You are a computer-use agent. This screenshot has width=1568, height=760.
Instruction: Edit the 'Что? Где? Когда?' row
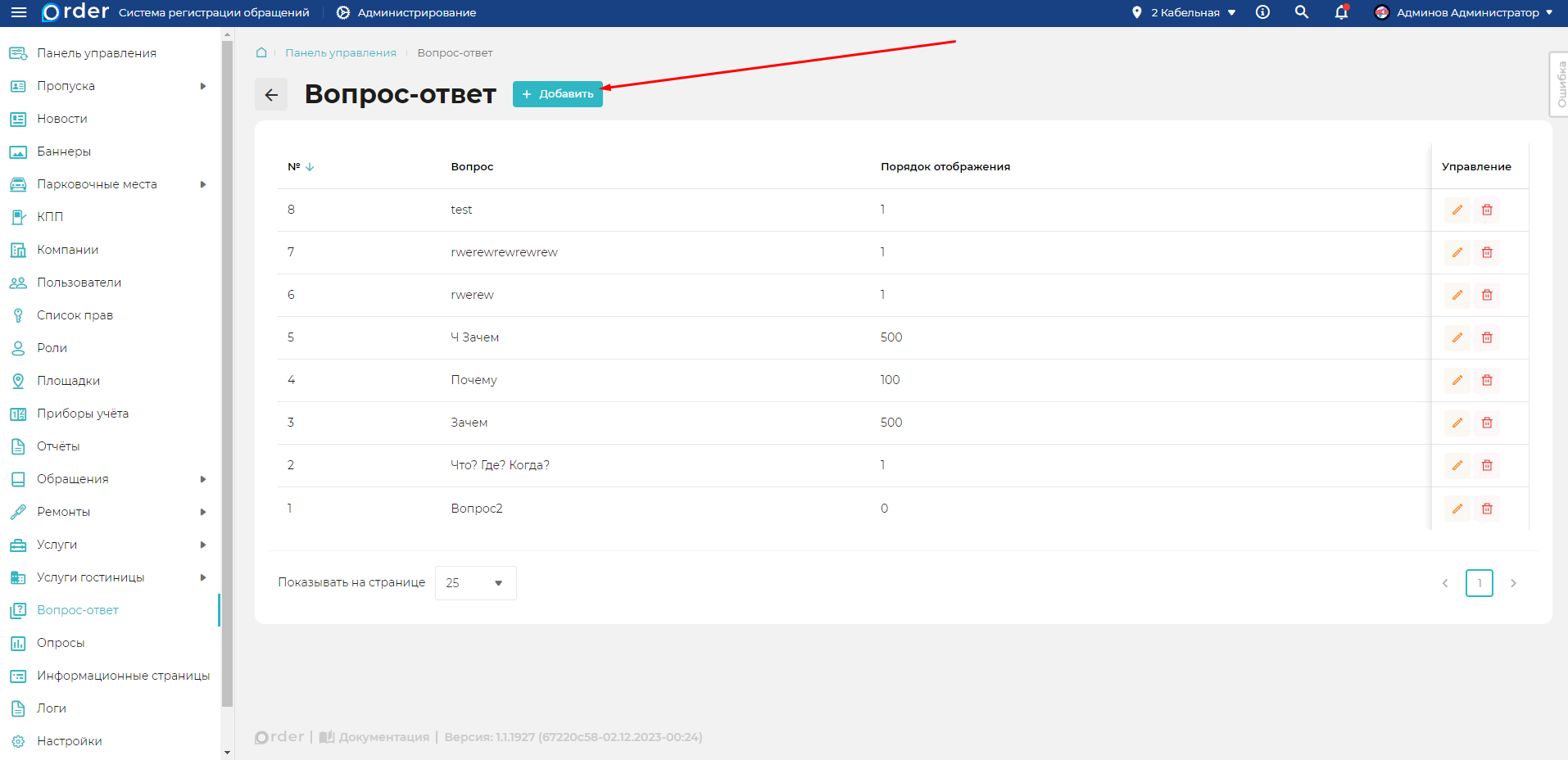pos(1457,466)
